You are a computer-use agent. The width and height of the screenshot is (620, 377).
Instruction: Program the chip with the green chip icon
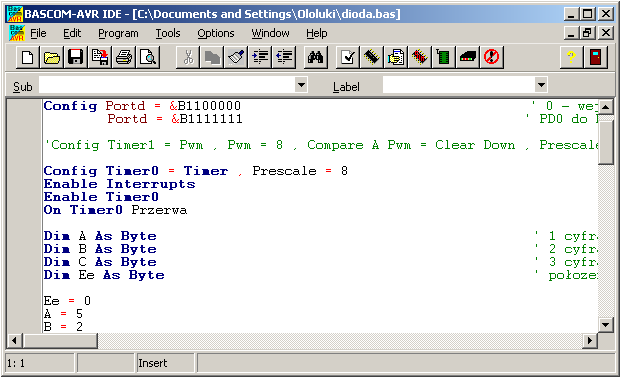pyautogui.click(x=444, y=58)
